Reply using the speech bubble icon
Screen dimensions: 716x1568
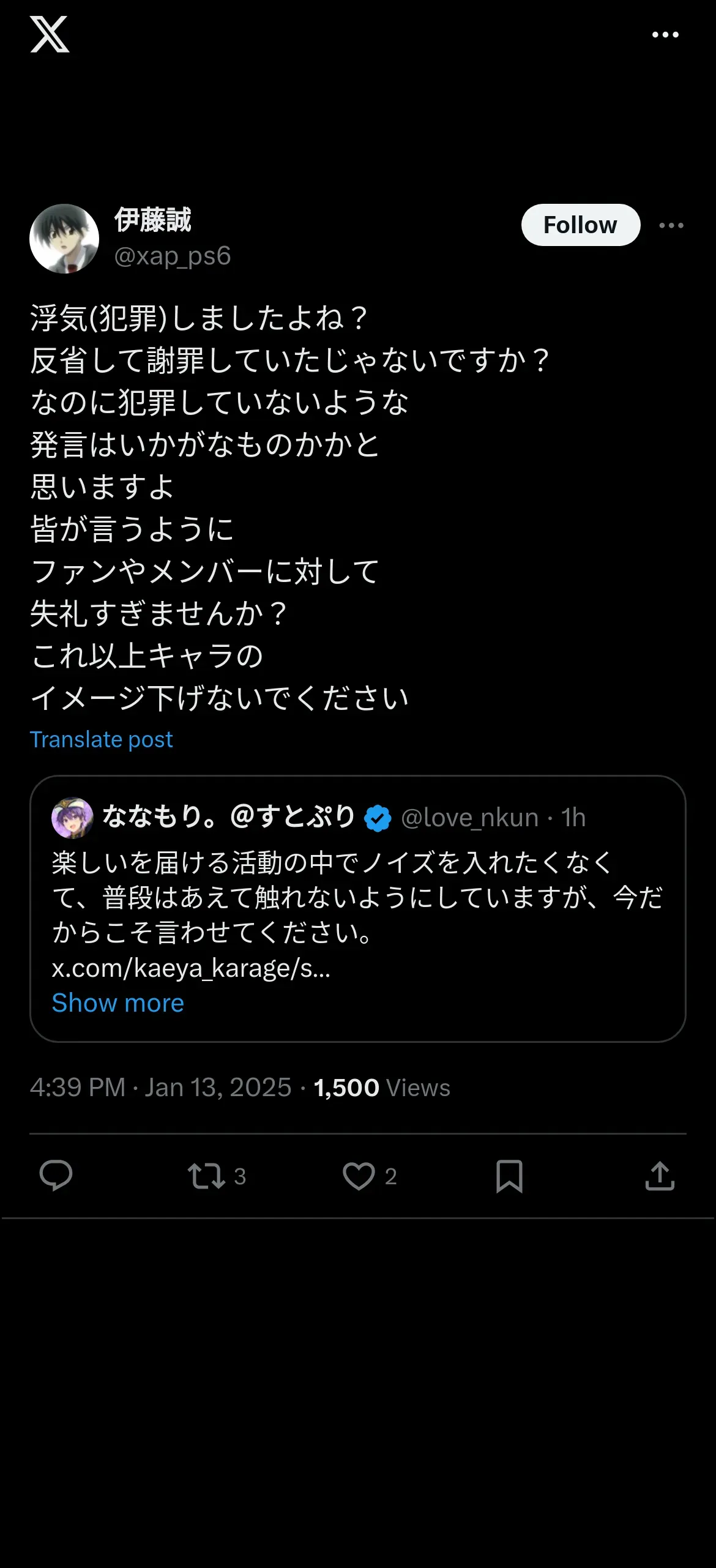click(56, 1176)
